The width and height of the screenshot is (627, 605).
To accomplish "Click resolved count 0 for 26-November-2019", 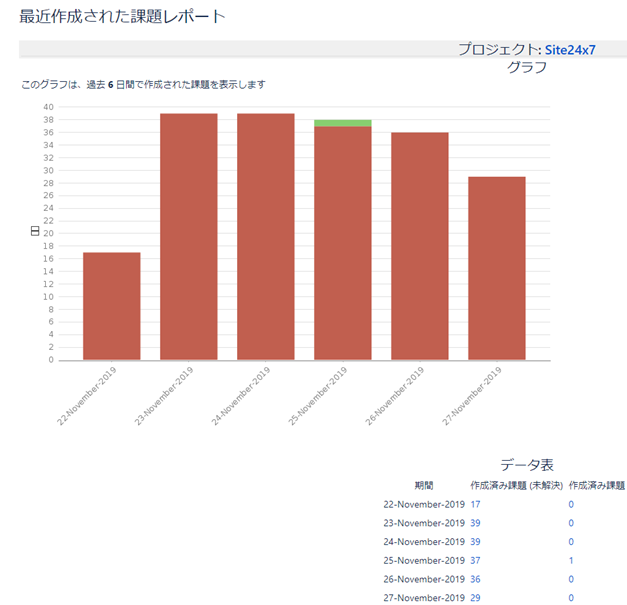I will pyautogui.click(x=571, y=579).
